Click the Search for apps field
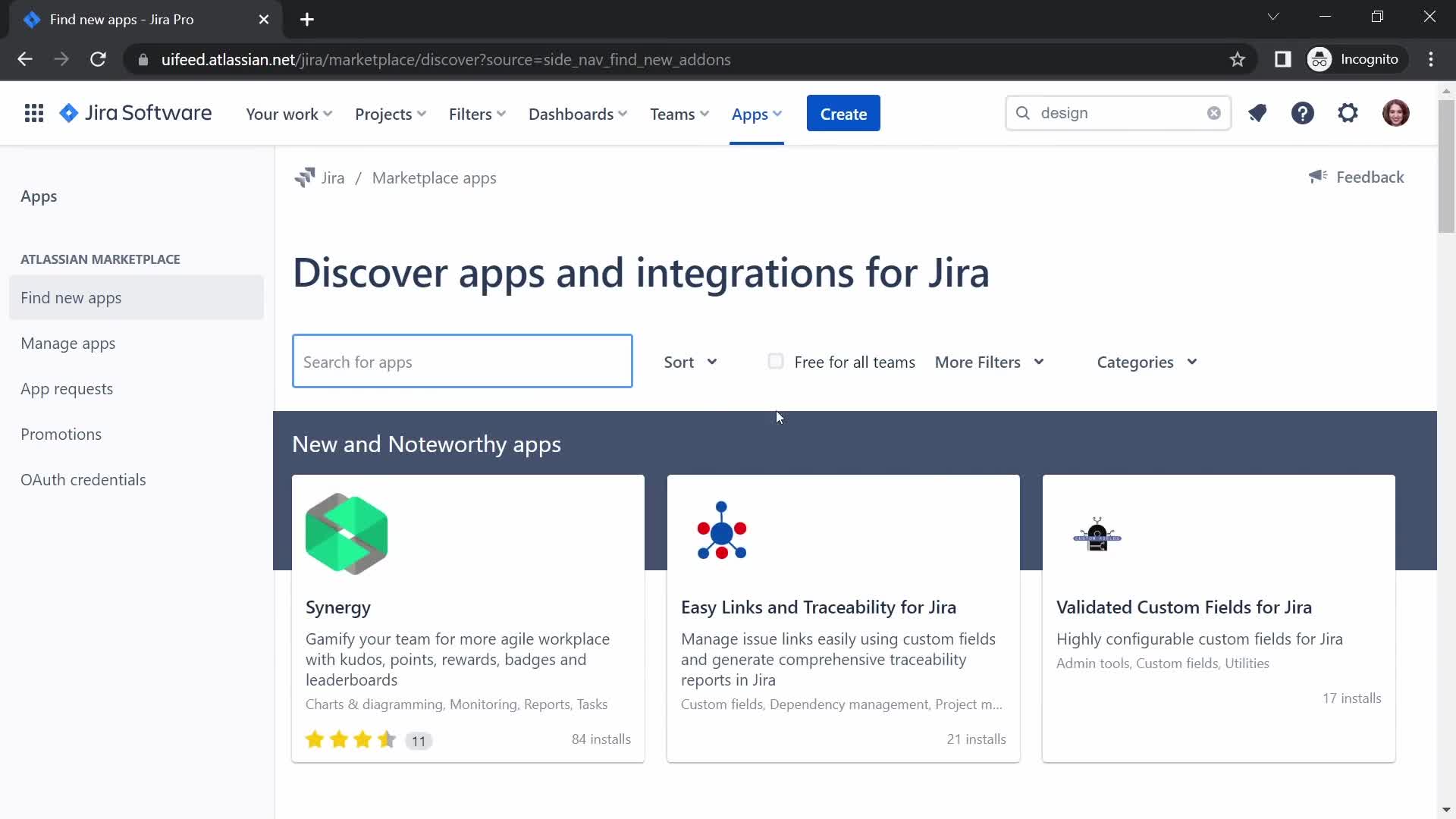Image resolution: width=1456 pixels, height=819 pixels. [x=463, y=361]
